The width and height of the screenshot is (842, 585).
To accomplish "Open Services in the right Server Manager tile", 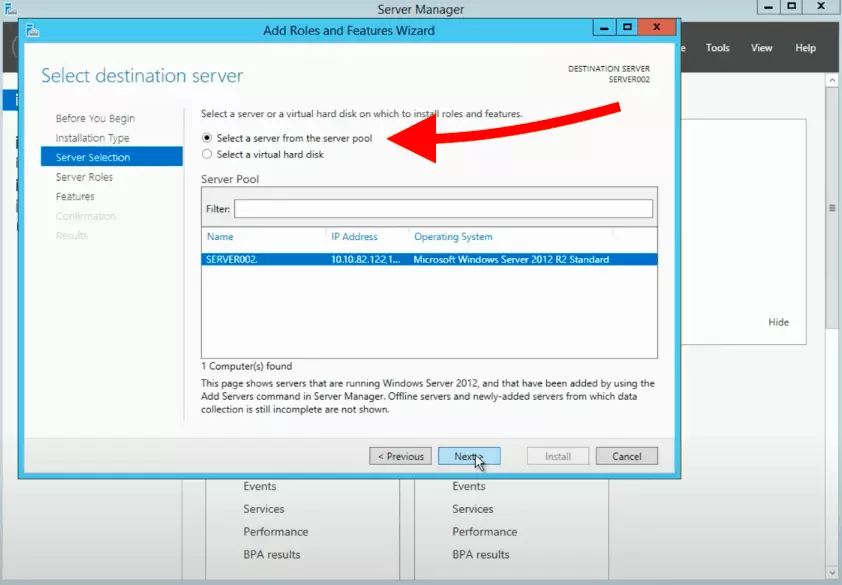I will [x=472, y=509].
